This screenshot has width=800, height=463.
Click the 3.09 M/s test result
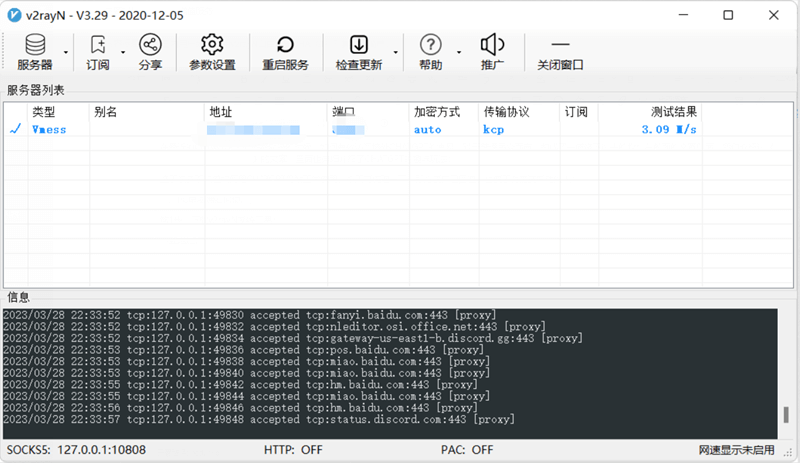tap(669, 130)
